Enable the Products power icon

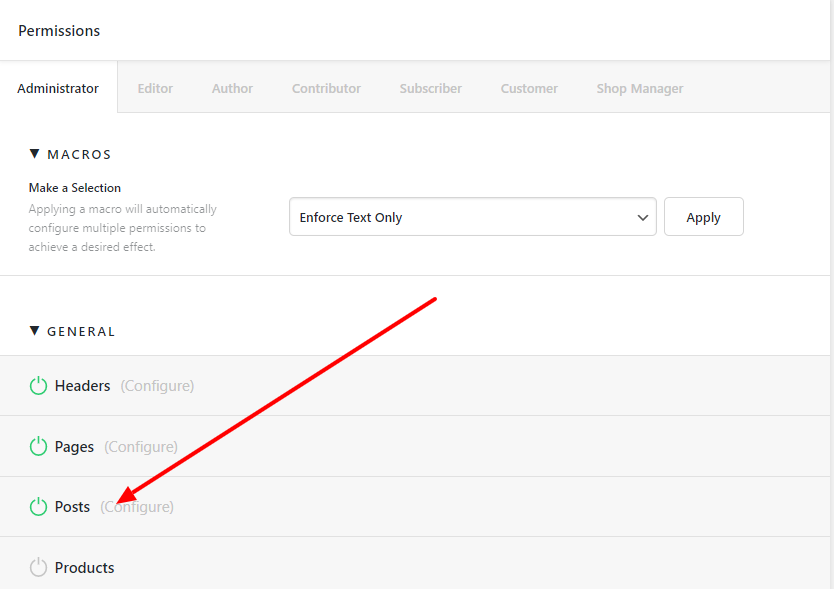(38, 567)
